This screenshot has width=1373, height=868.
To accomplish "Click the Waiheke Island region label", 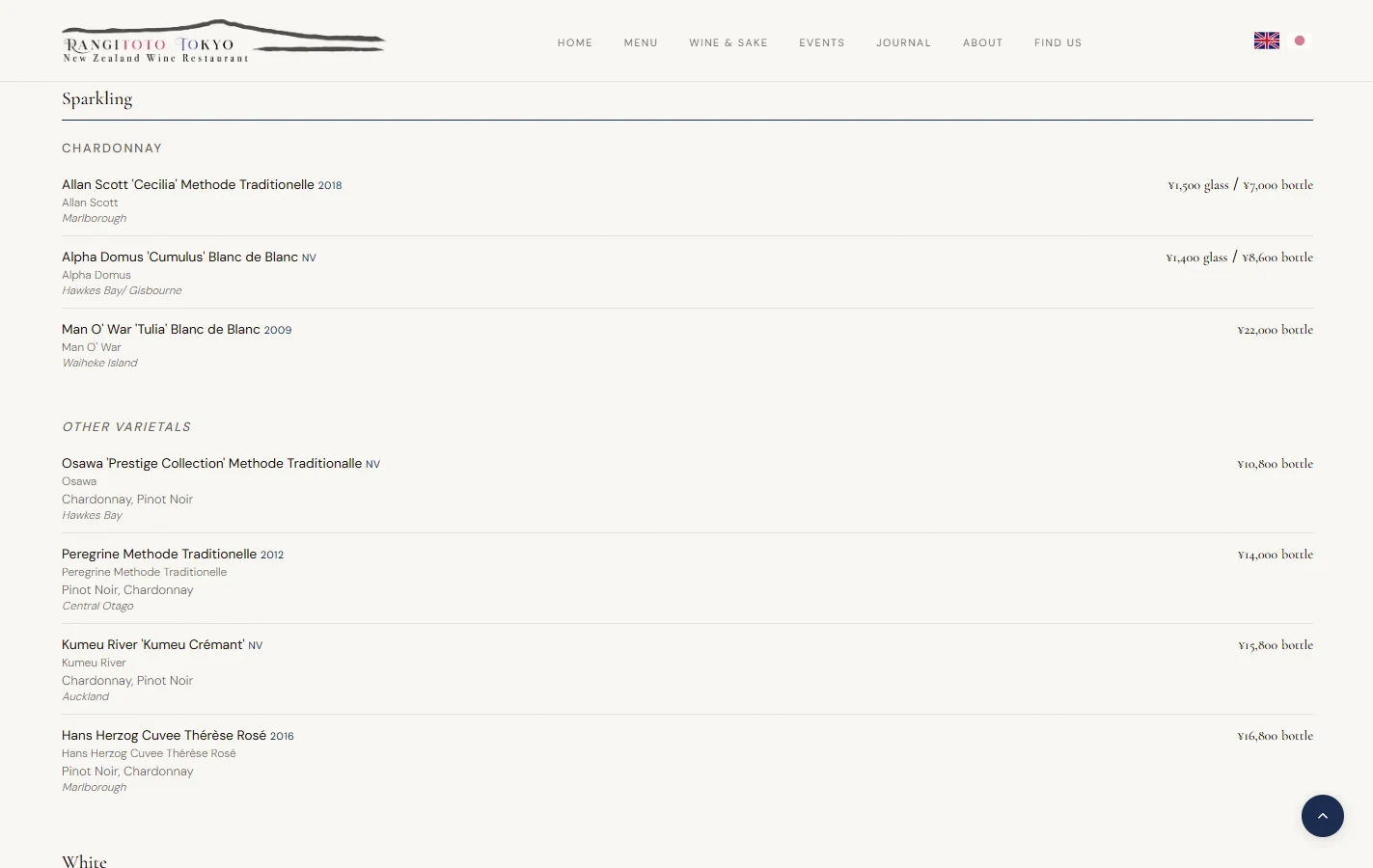I will click(x=99, y=363).
